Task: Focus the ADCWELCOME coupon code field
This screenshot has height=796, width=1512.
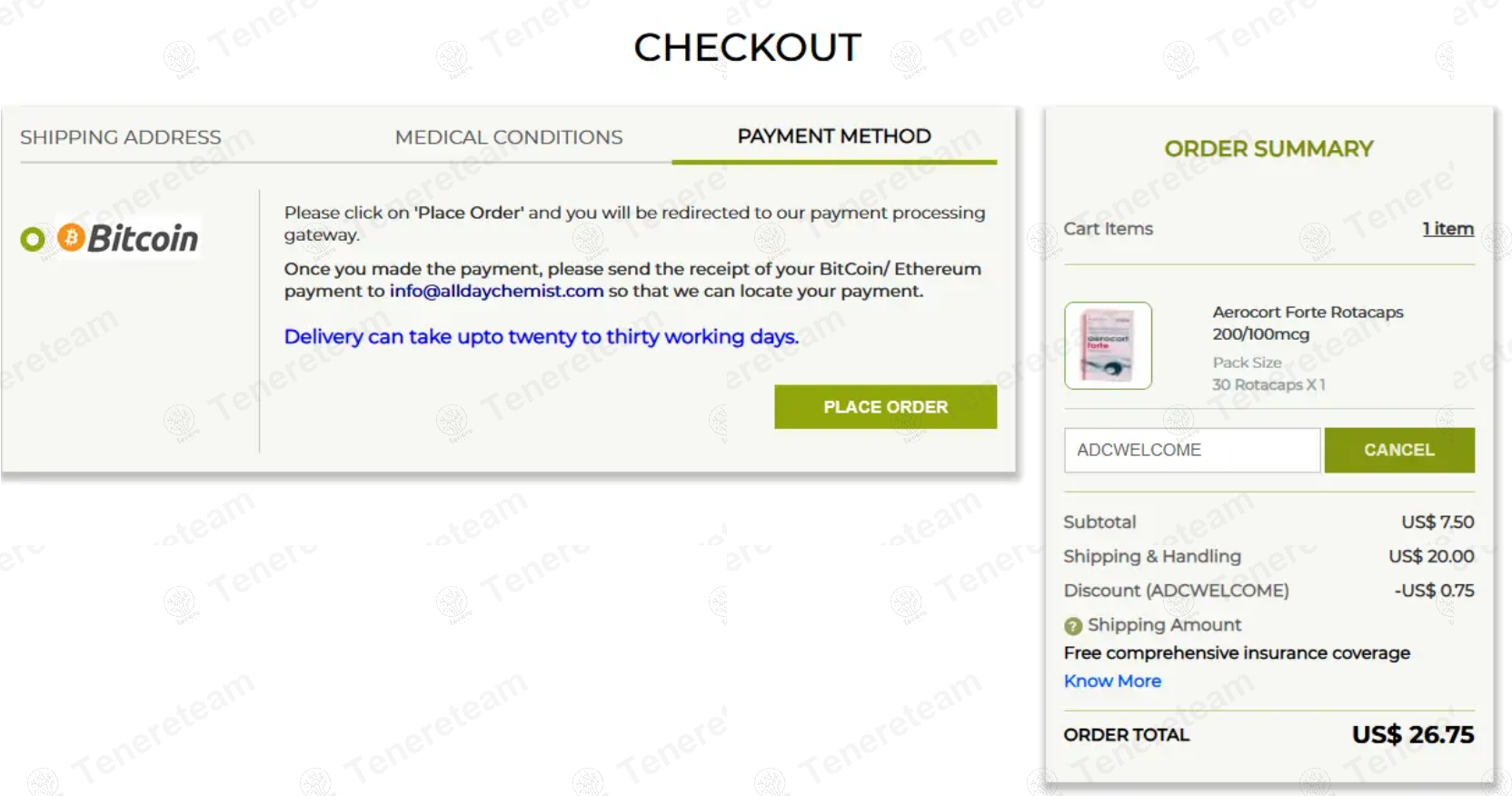Action: click(1191, 450)
